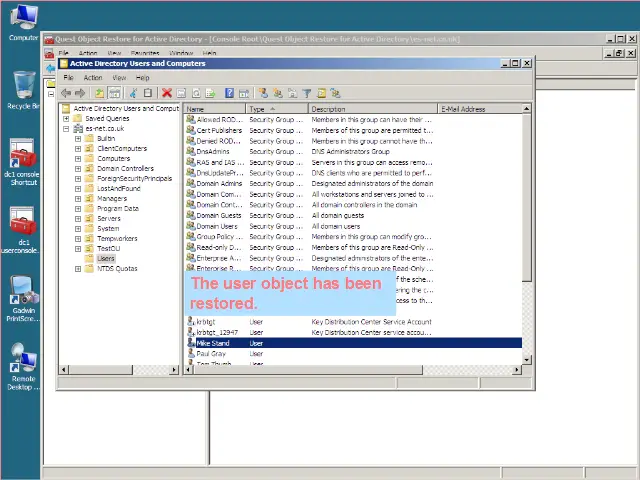Create new organizational unit toolbar icon
This screenshot has height=480, width=640.
293,93
